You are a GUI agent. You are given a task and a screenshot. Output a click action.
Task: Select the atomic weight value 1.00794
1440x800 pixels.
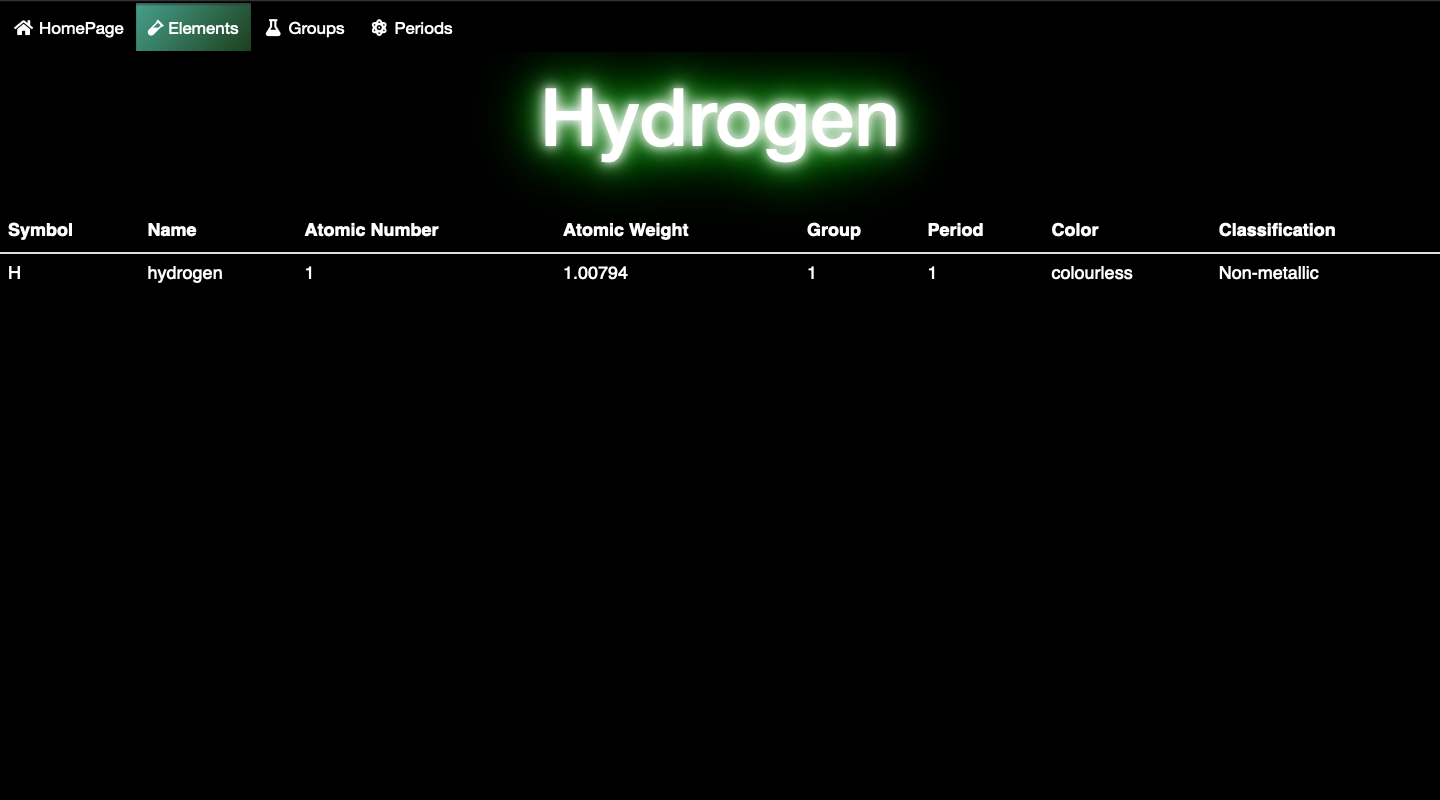point(595,273)
